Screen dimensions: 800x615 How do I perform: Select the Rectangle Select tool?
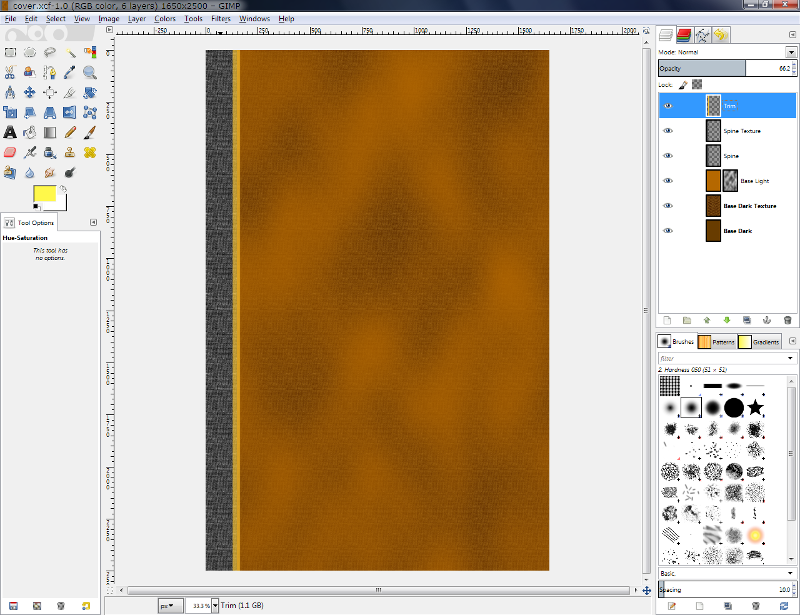[10, 53]
